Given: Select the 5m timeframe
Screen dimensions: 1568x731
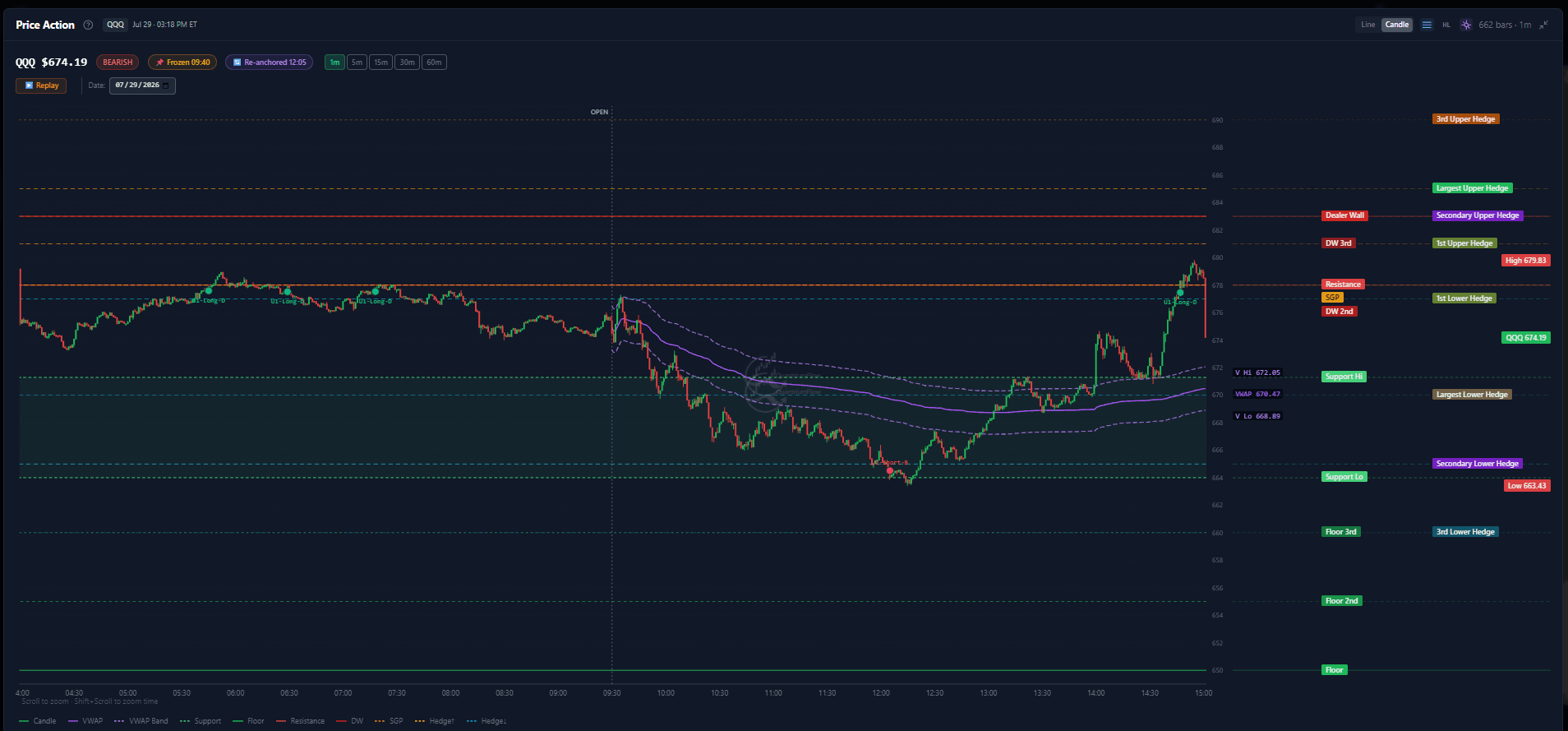Looking at the screenshot, I should coord(357,62).
